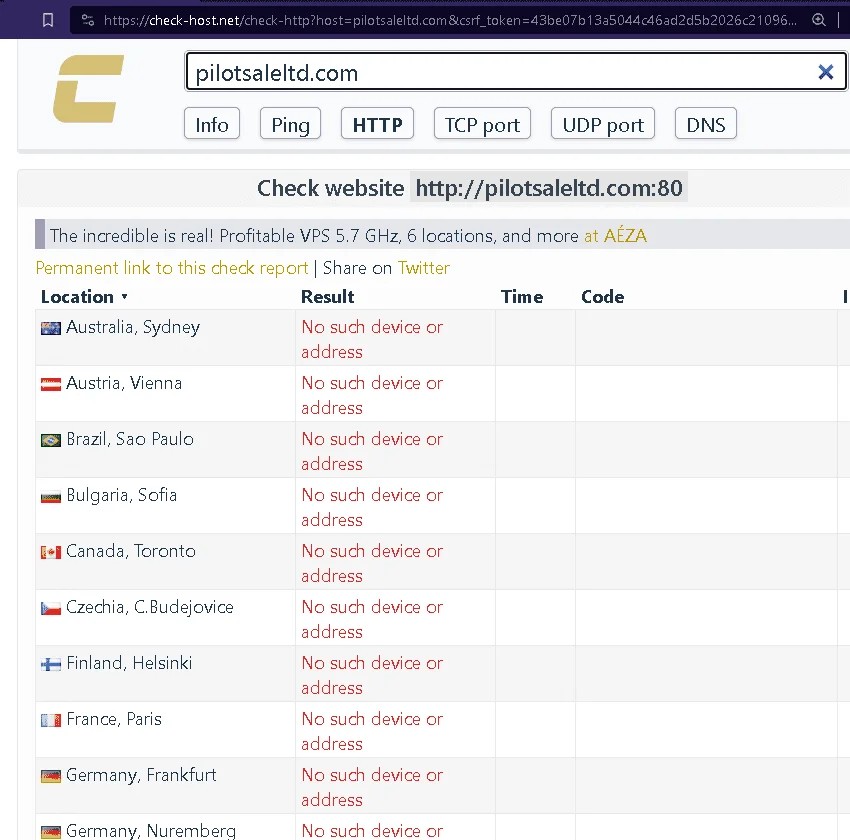
Task: Click the Czechia flag icon
Action: [51, 608]
